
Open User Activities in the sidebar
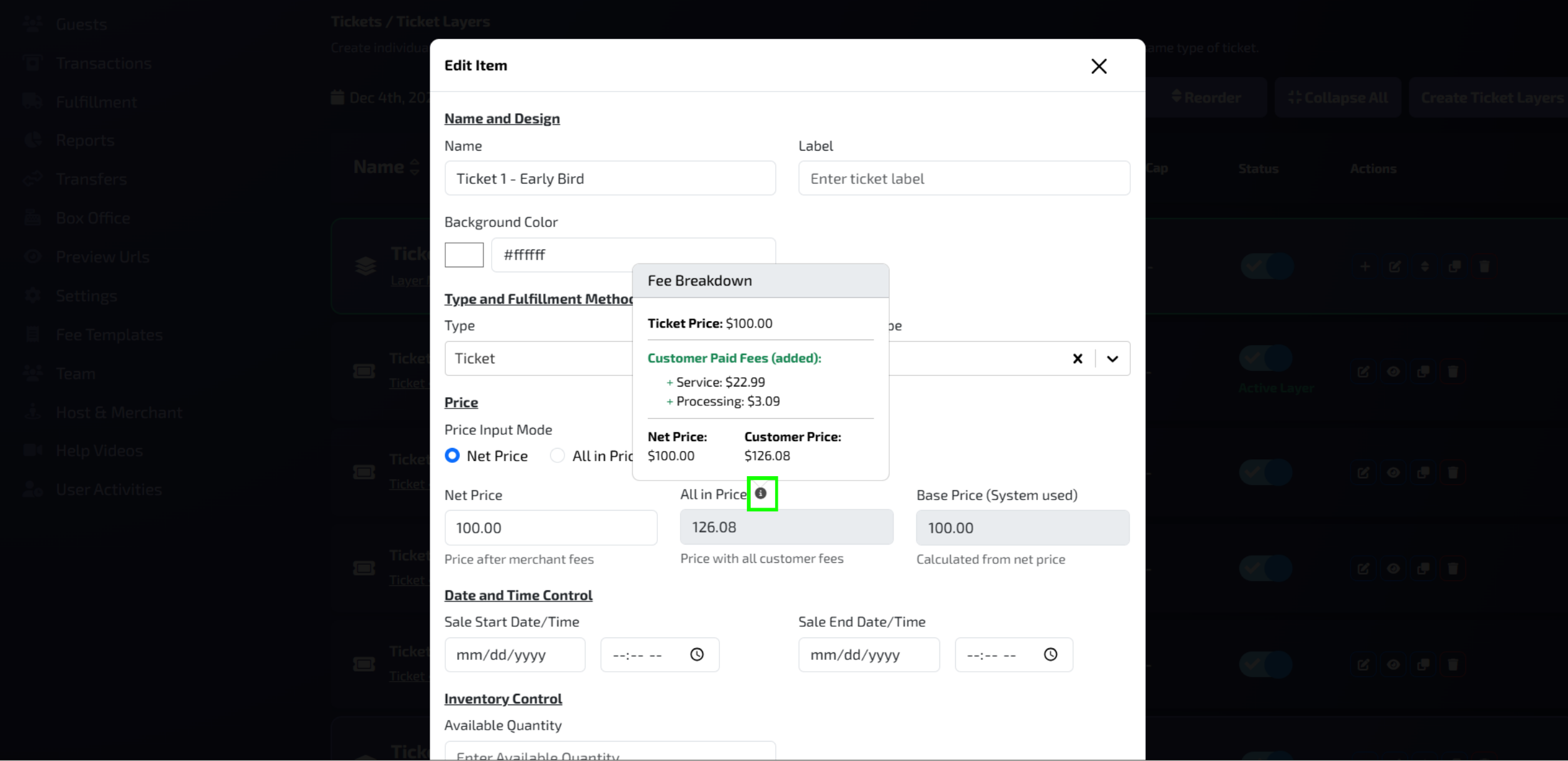coord(109,490)
